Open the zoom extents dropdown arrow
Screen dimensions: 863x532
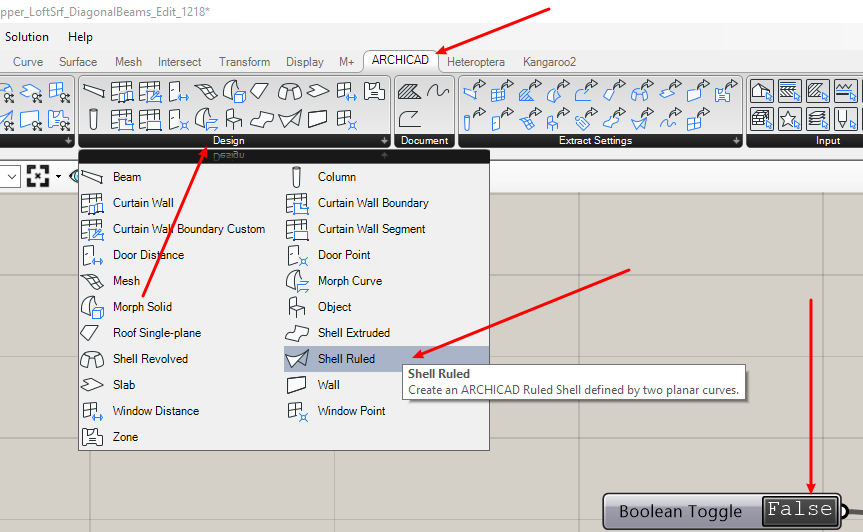(58, 177)
